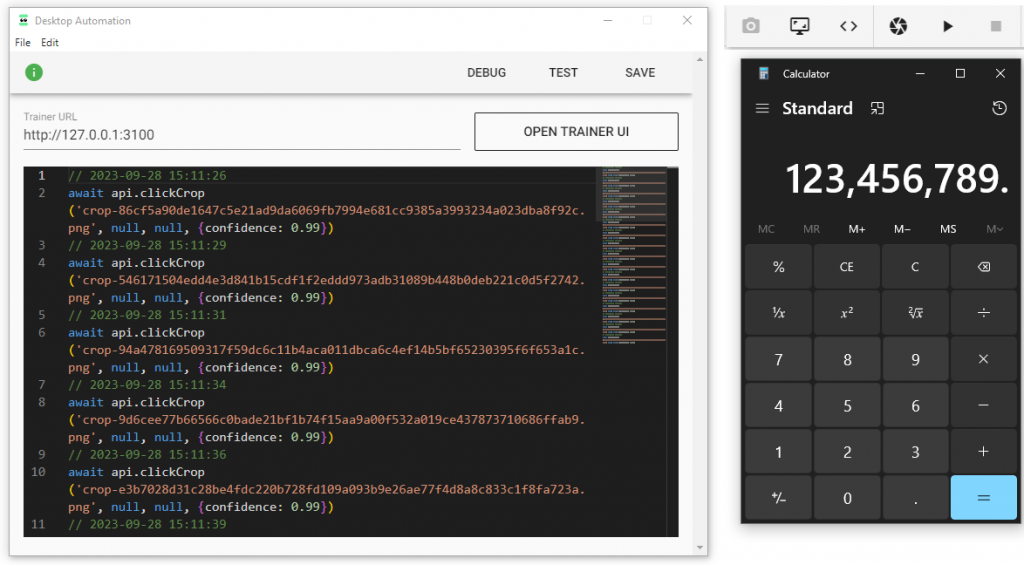Click Calculator MC memory clear

(x=766, y=229)
